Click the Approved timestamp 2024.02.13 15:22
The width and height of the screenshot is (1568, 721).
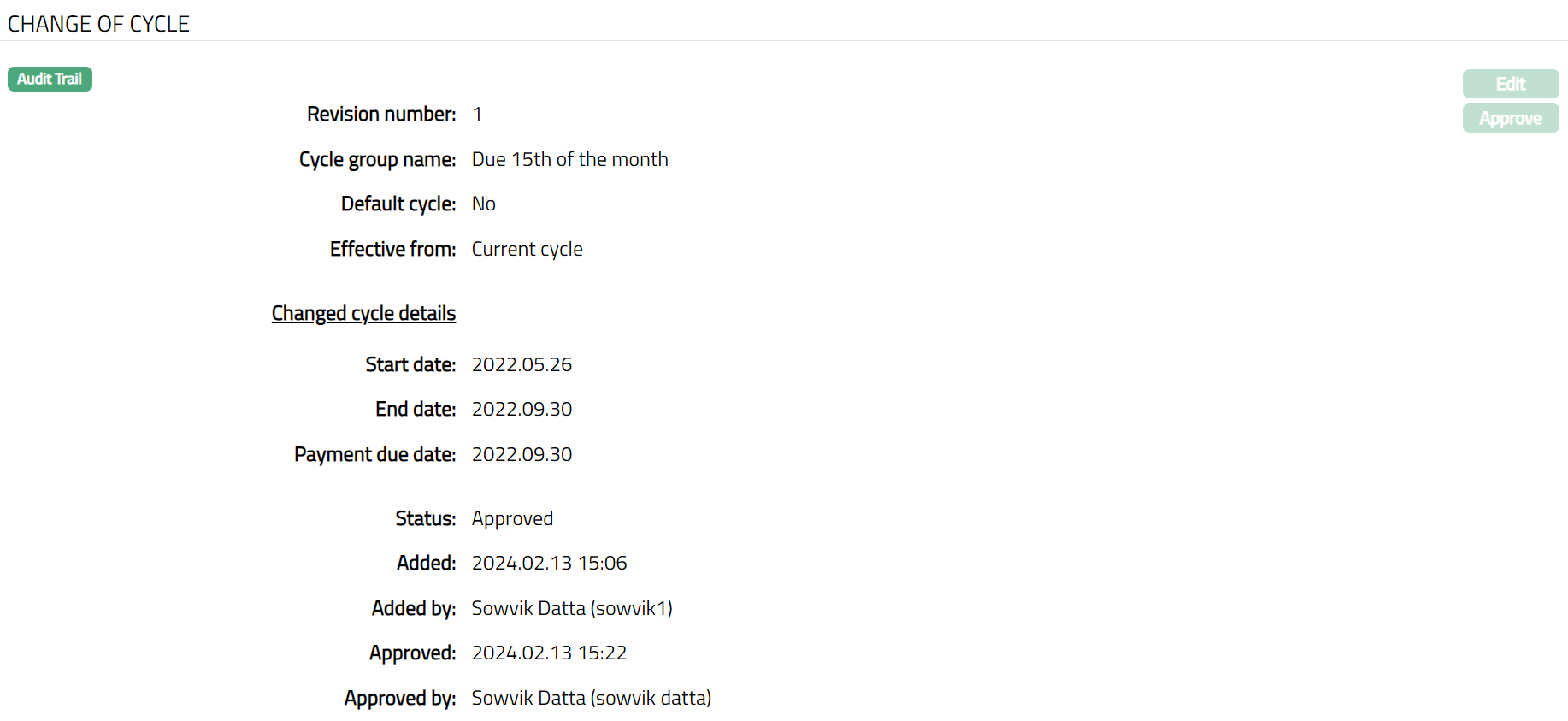(549, 653)
